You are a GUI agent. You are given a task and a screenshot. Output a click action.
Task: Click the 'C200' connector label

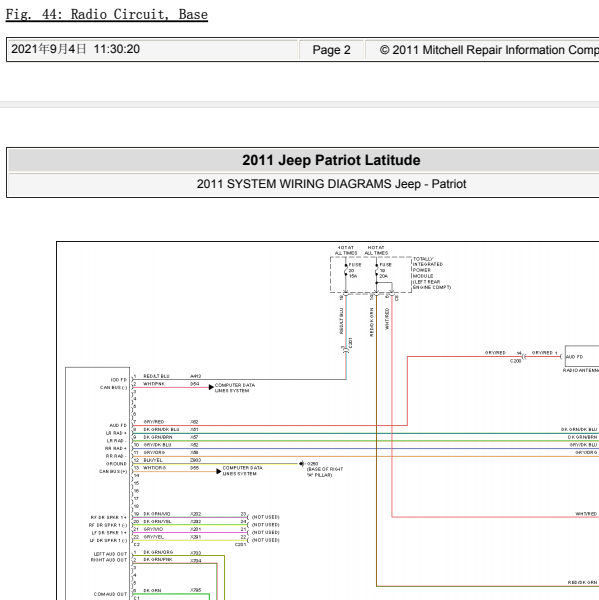pyautogui.click(x=515, y=361)
